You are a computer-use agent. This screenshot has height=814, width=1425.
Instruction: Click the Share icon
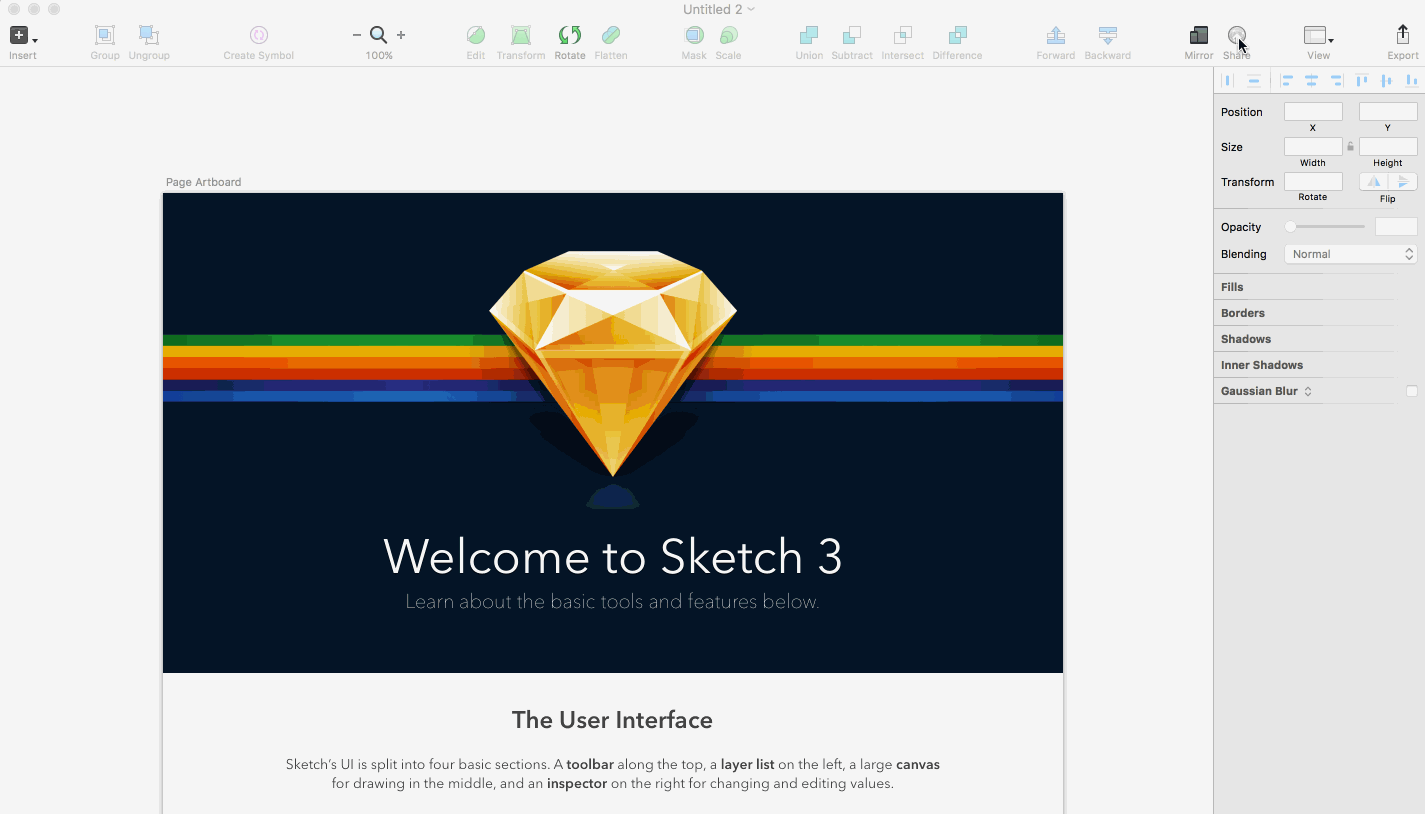click(1237, 36)
